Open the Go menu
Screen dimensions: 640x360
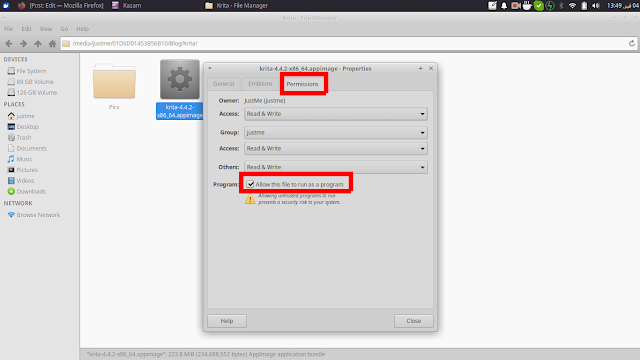(64, 29)
